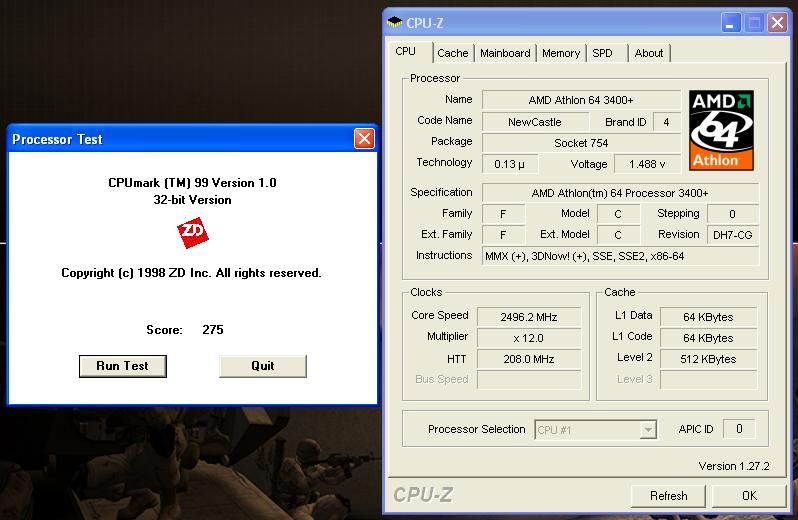Click the L1 Data value 64 KBytes

(x=708, y=317)
